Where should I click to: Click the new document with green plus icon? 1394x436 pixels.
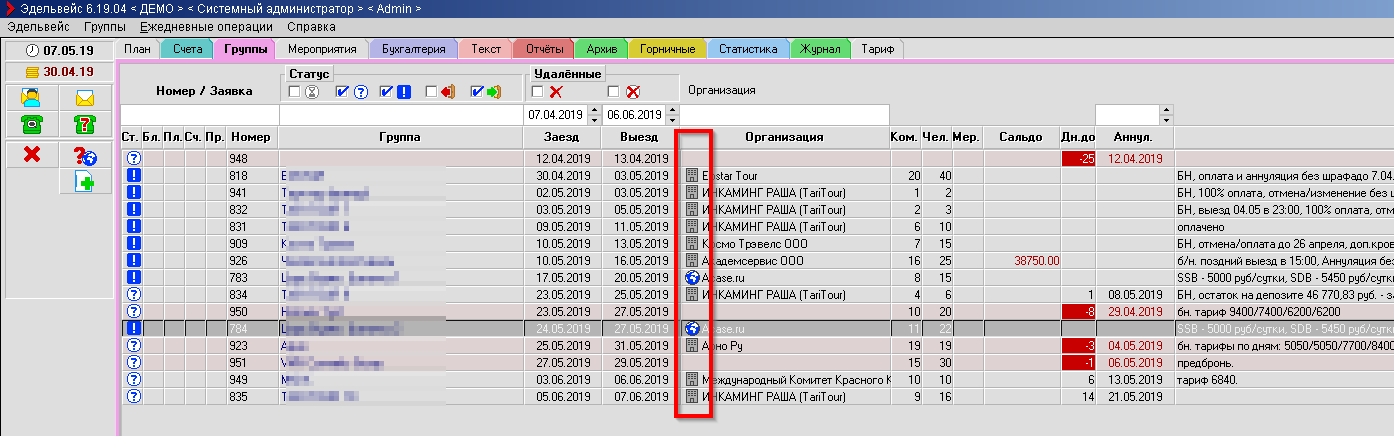coord(84,181)
